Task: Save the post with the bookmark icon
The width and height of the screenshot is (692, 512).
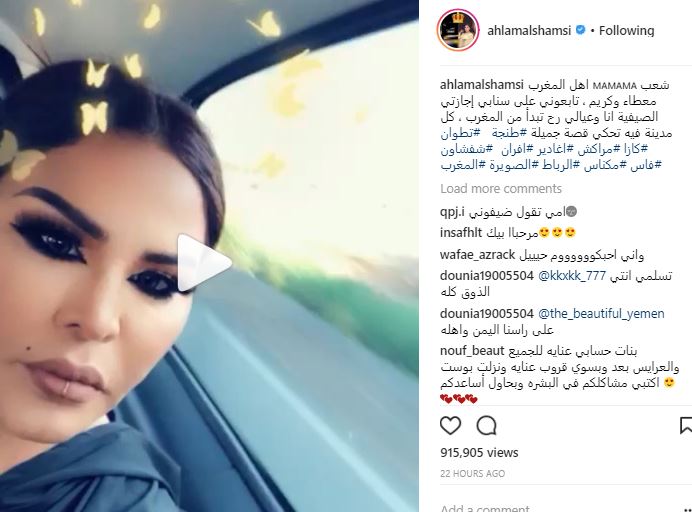Action: pos(685,426)
